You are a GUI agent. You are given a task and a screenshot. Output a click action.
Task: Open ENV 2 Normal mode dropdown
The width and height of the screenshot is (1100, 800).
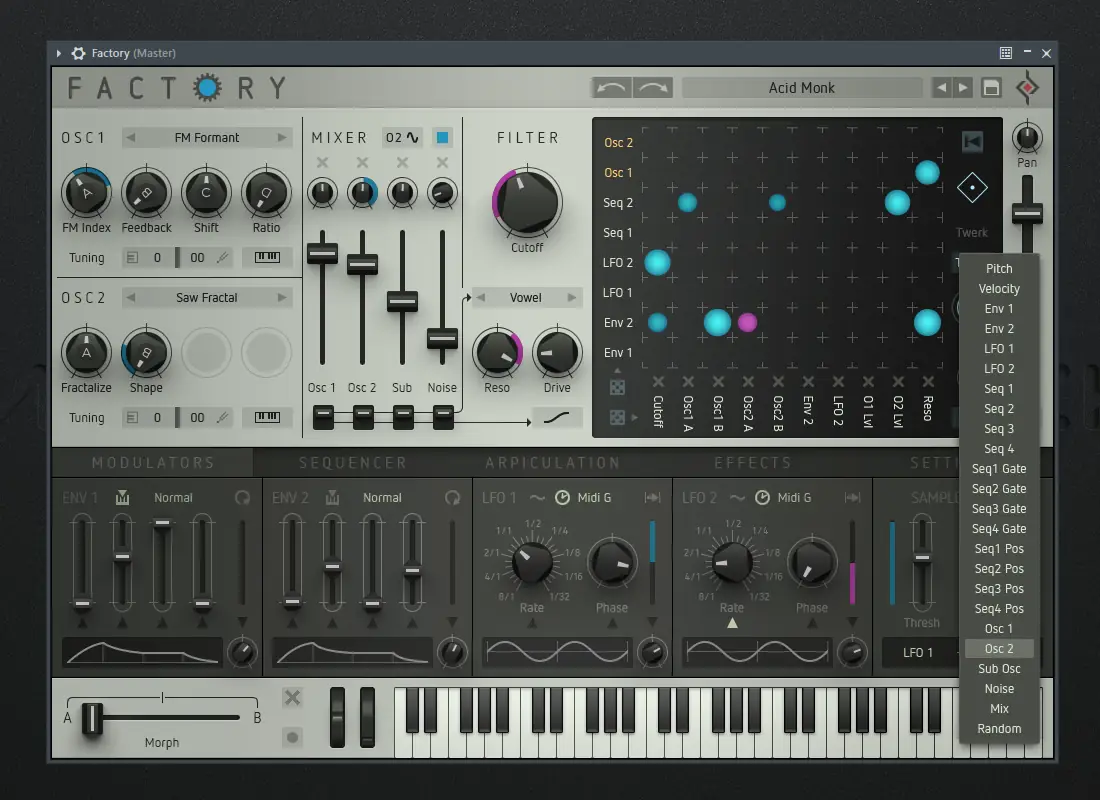click(382, 498)
